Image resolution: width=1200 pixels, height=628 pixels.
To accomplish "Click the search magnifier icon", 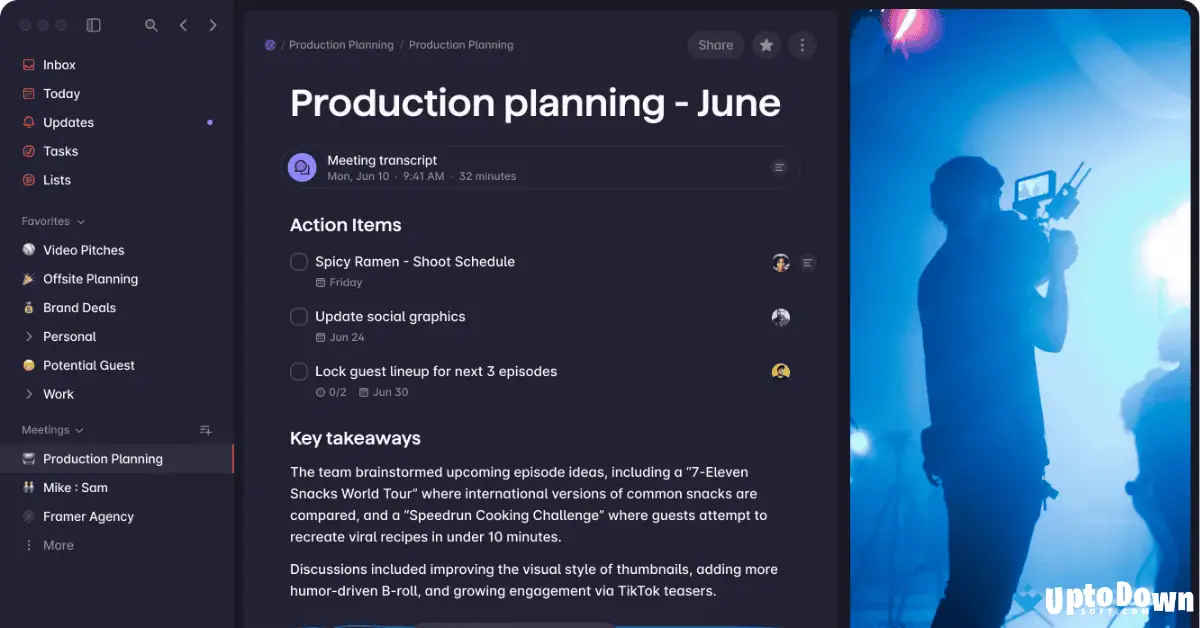I will coord(151,25).
